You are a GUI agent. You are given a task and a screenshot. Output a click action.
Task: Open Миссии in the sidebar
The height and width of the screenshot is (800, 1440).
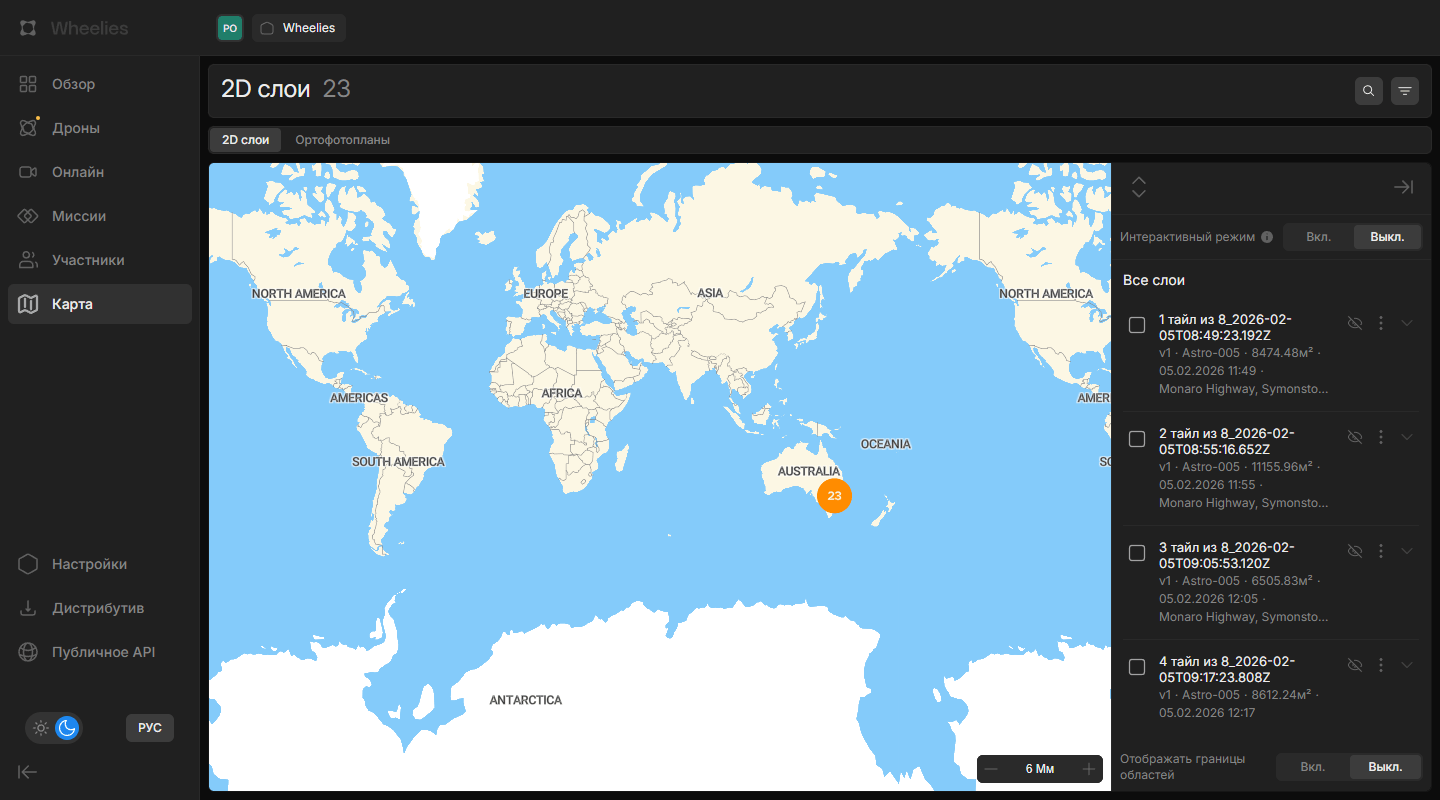pos(79,216)
